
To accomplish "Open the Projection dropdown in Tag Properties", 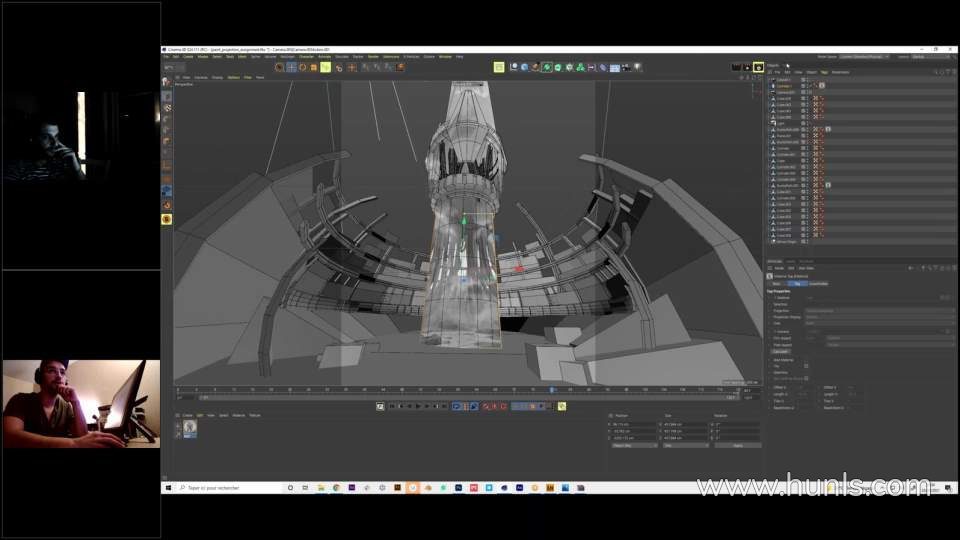I will coord(879,311).
